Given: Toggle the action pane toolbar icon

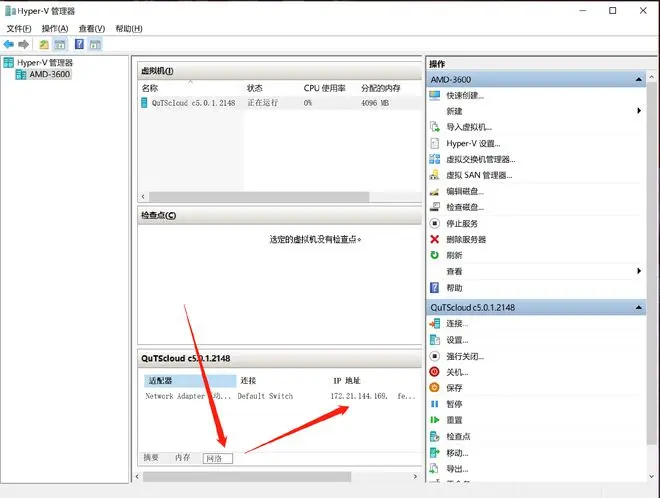Looking at the screenshot, I should click(x=95, y=44).
